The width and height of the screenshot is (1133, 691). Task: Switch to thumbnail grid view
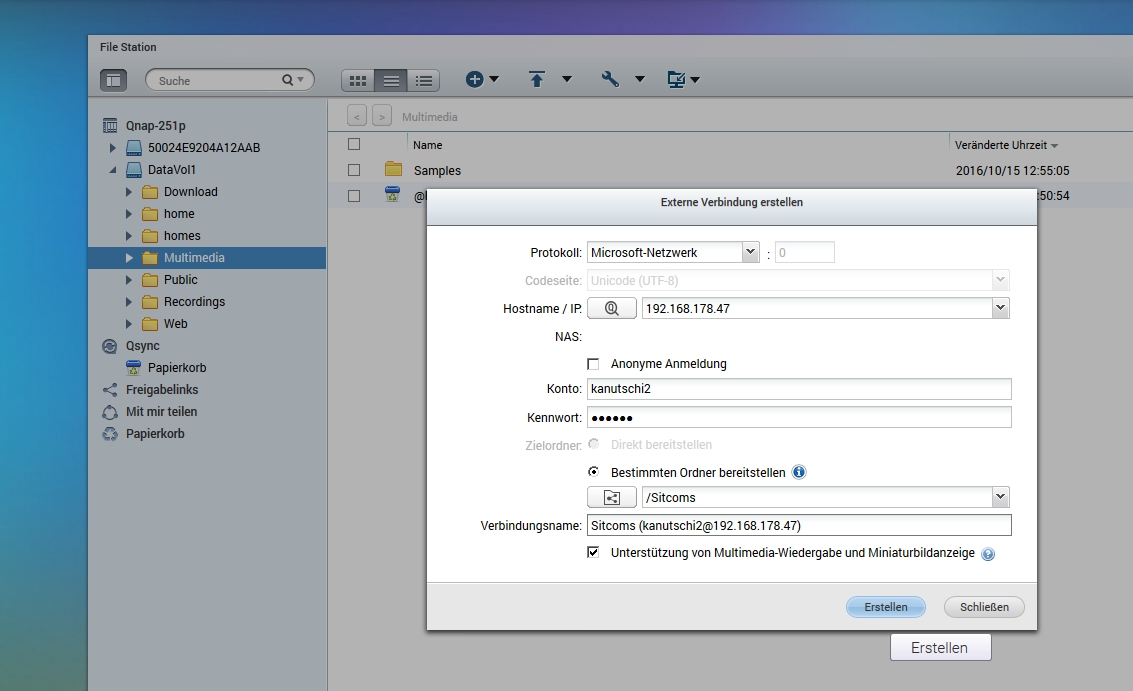358,80
